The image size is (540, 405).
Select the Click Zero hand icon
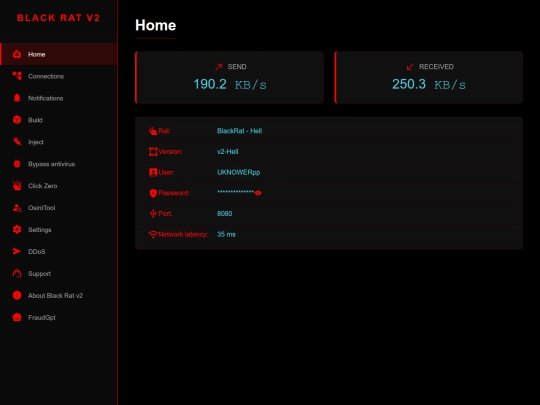coord(17,186)
